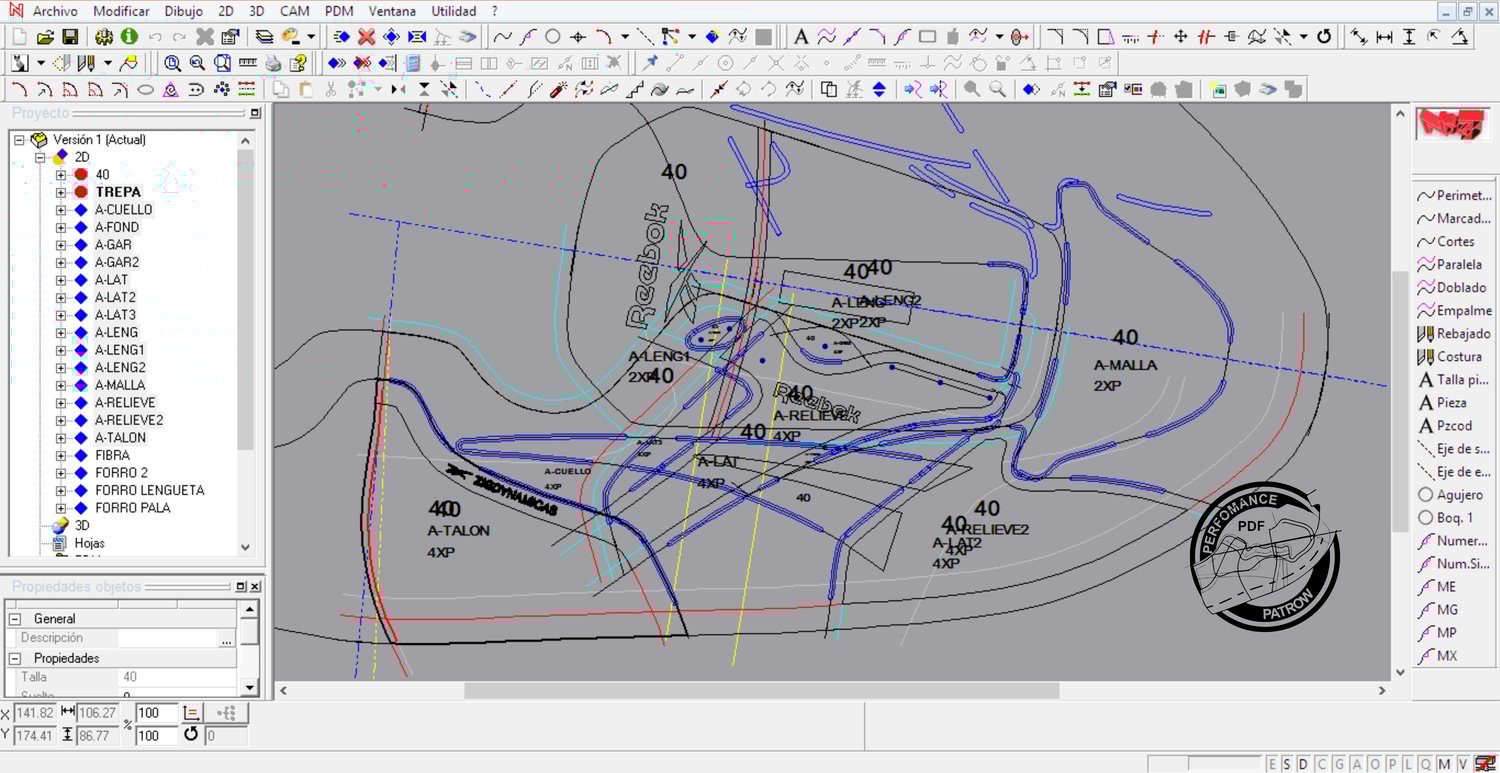Select the circle drawing tool
This screenshot has width=1500, height=773.
(553, 37)
